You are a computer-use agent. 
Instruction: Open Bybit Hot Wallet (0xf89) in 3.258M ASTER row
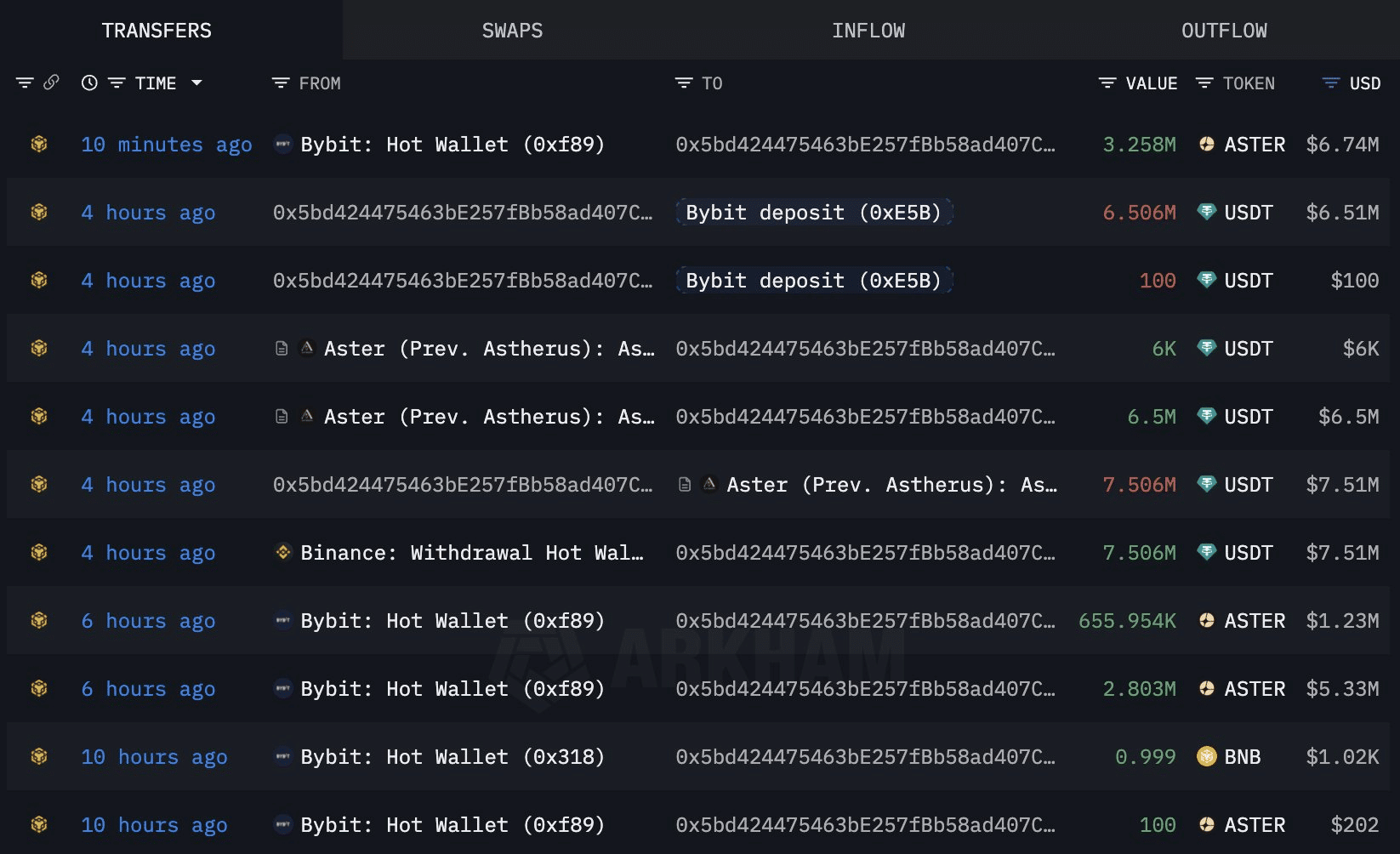[x=452, y=145]
